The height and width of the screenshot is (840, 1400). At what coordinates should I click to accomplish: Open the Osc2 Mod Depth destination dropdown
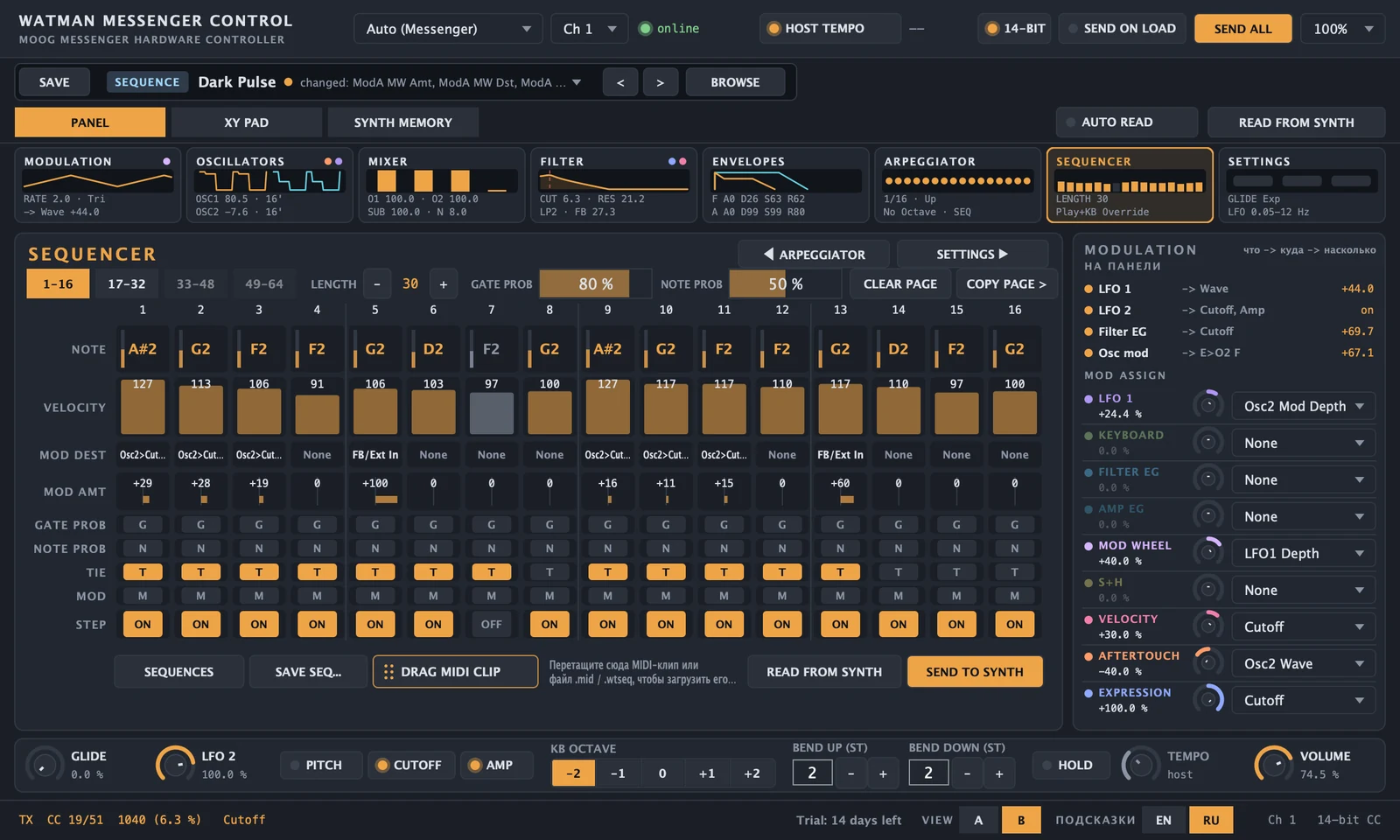coord(1304,406)
